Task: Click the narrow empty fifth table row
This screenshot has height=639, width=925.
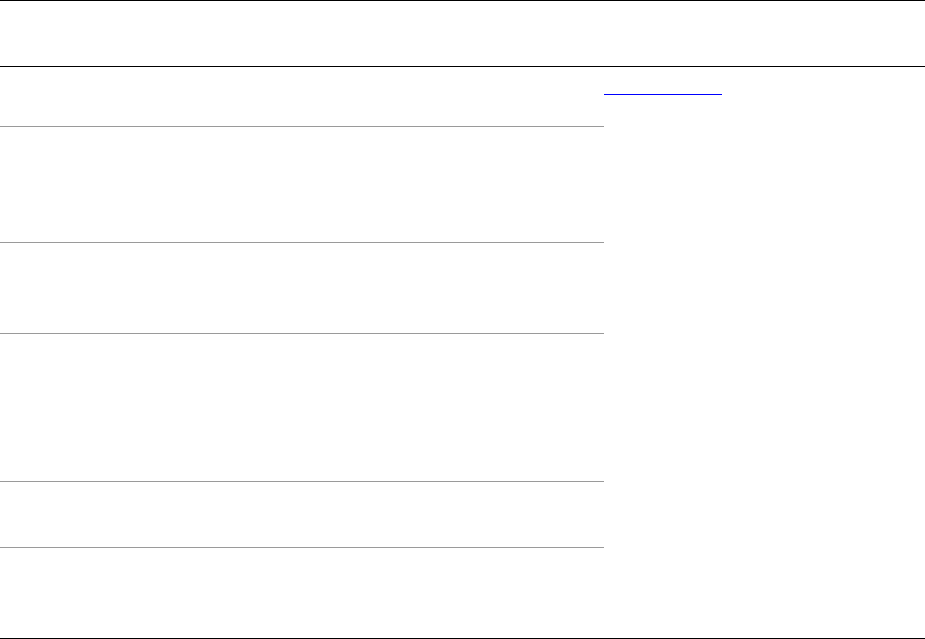Action: [300, 515]
